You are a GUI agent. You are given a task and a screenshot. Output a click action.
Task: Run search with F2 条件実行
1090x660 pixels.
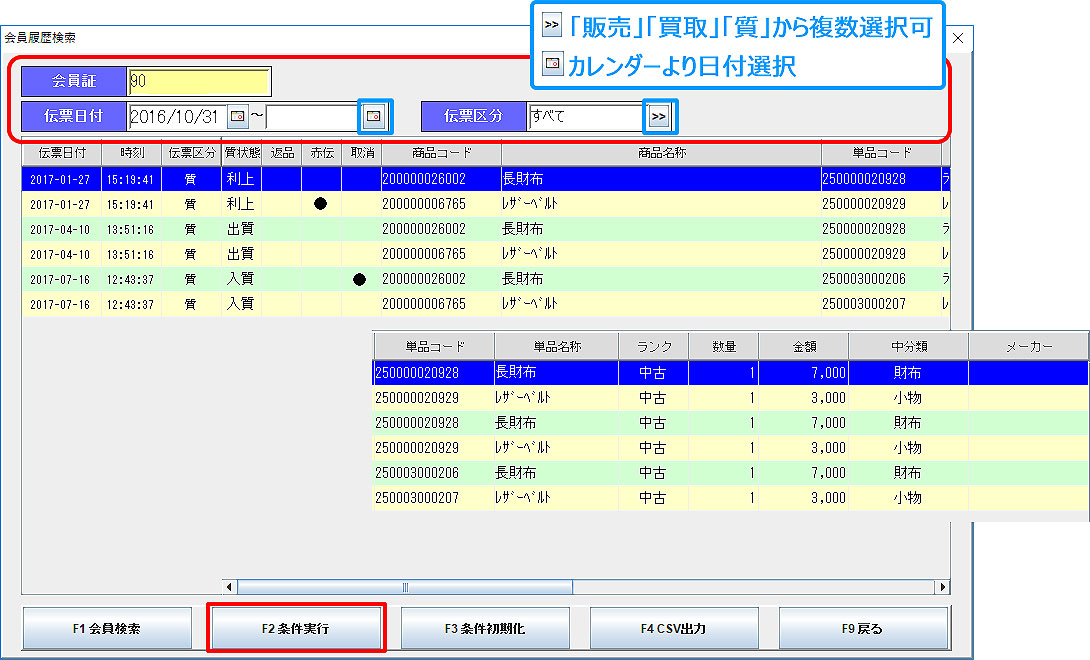coord(296,629)
